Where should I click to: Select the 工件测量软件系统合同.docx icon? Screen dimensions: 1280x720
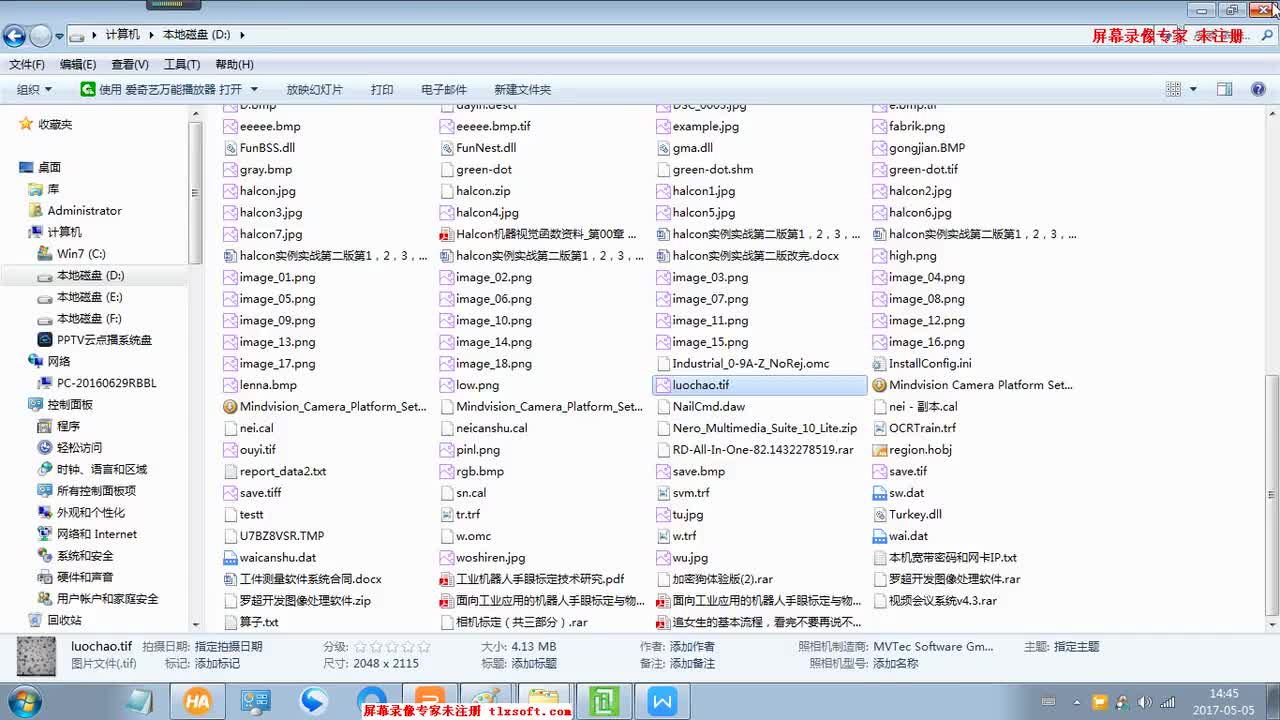pyautogui.click(x=231, y=579)
